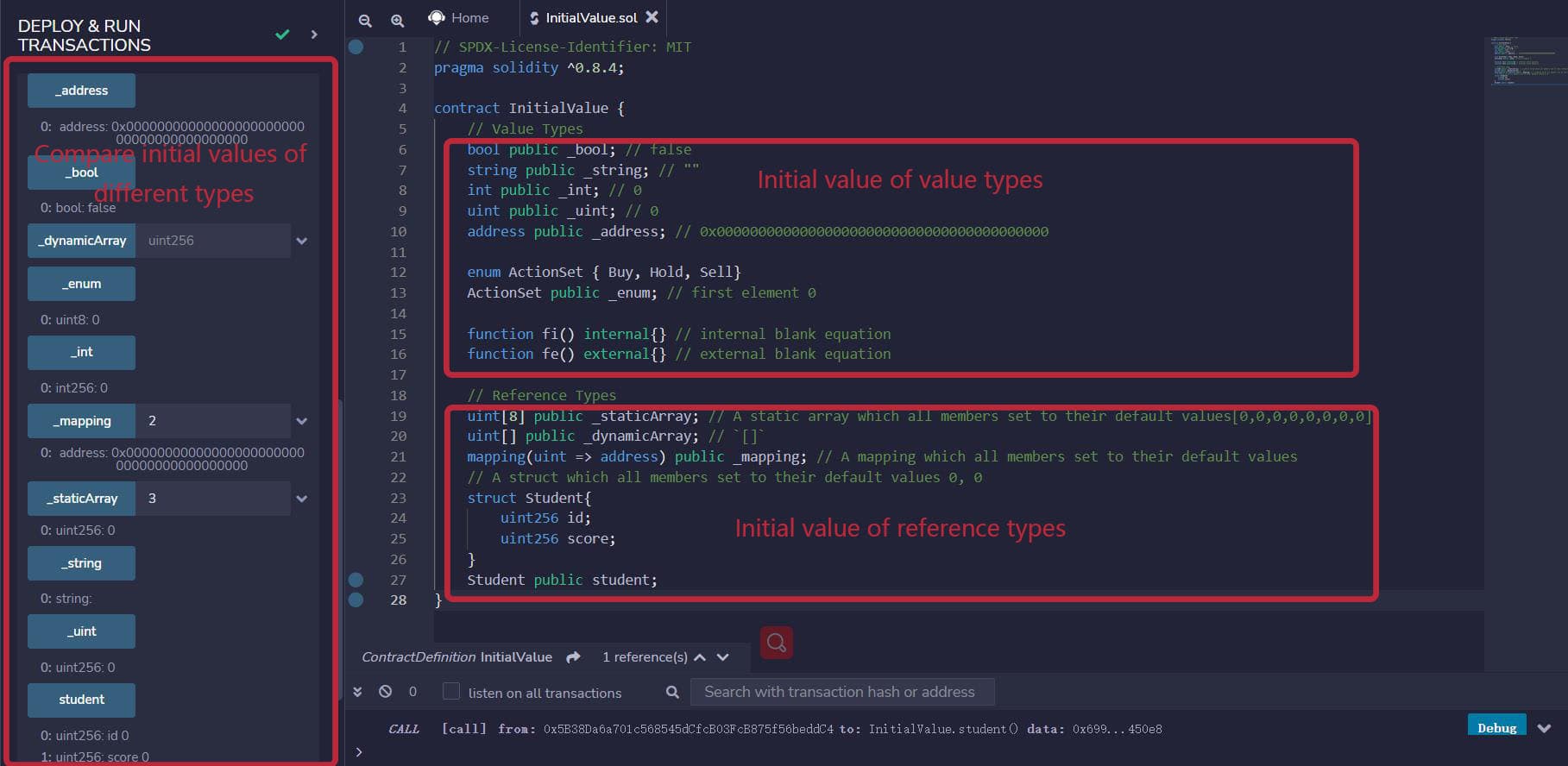Expand the call log details chevron
Image resolution: width=1568 pixels, height=766 pixels.
coord(1545,729)
